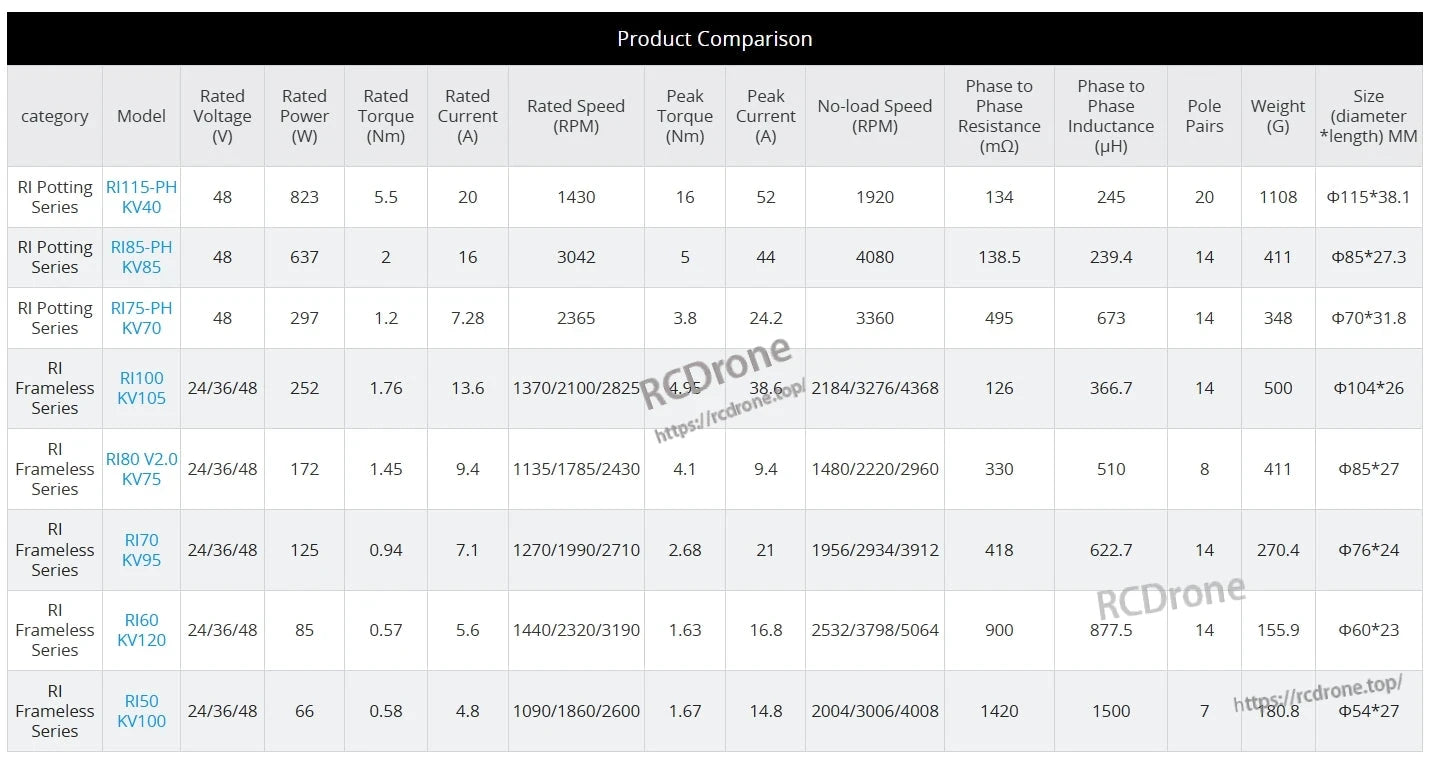Click the Product Comparison title bar

714,39
